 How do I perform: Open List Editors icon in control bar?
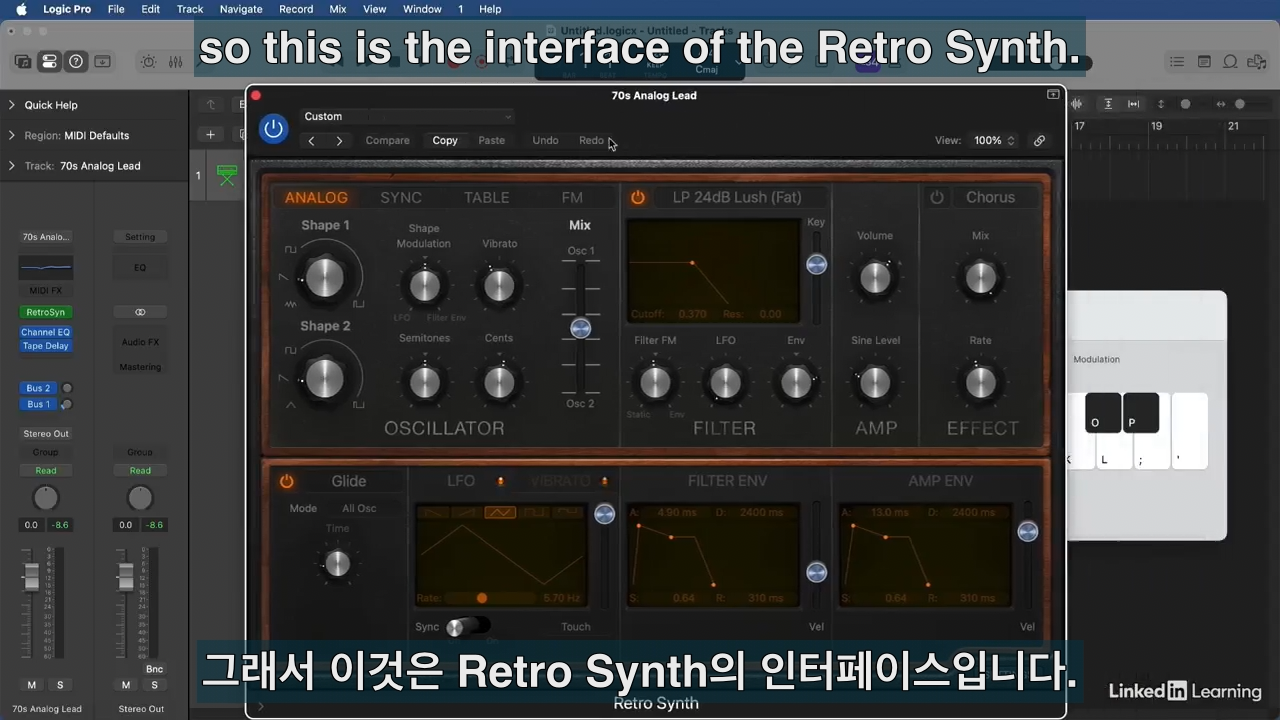click(1177, 62)
